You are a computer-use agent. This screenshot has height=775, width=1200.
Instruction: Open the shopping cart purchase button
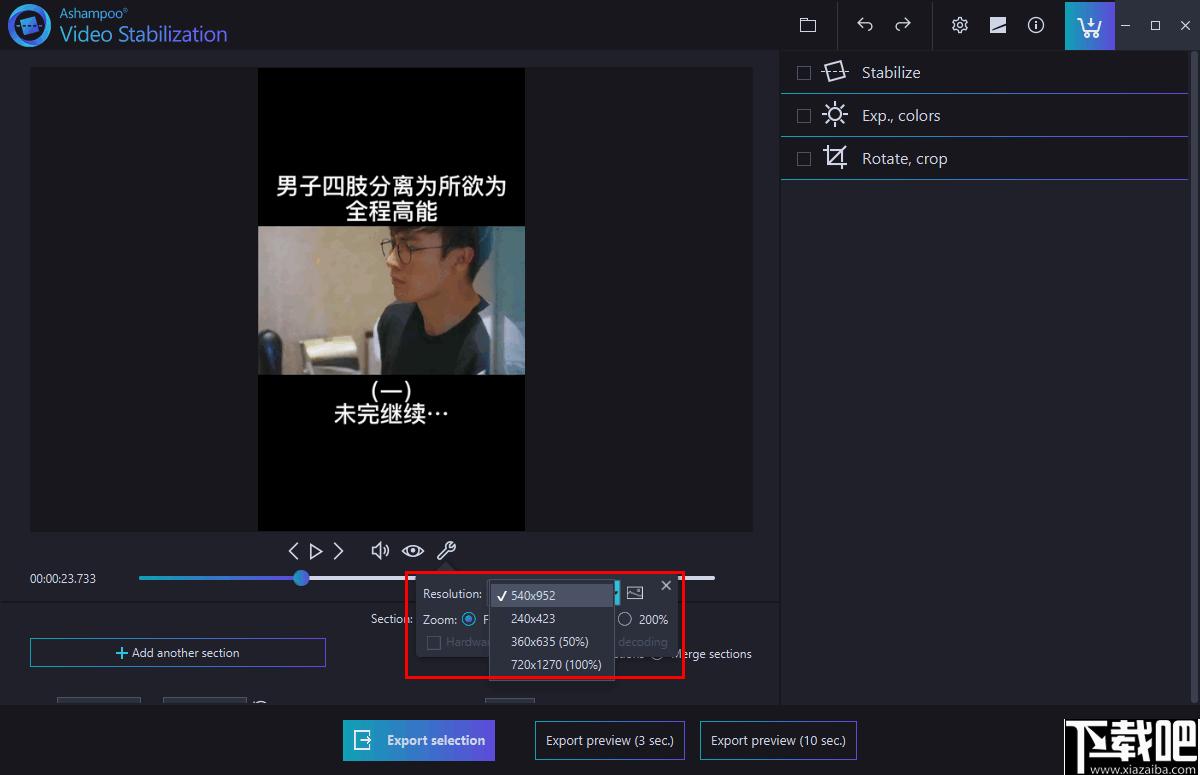point(1090,25)
